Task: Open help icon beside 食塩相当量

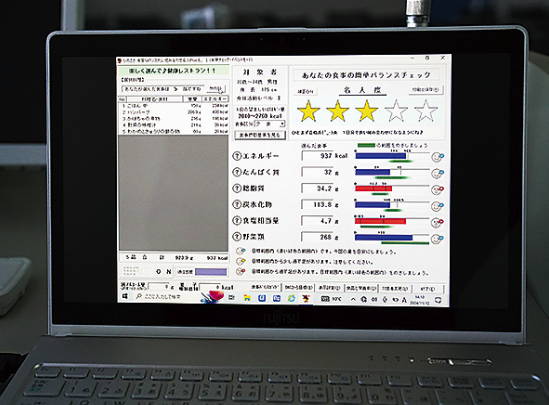Action: 237,221
